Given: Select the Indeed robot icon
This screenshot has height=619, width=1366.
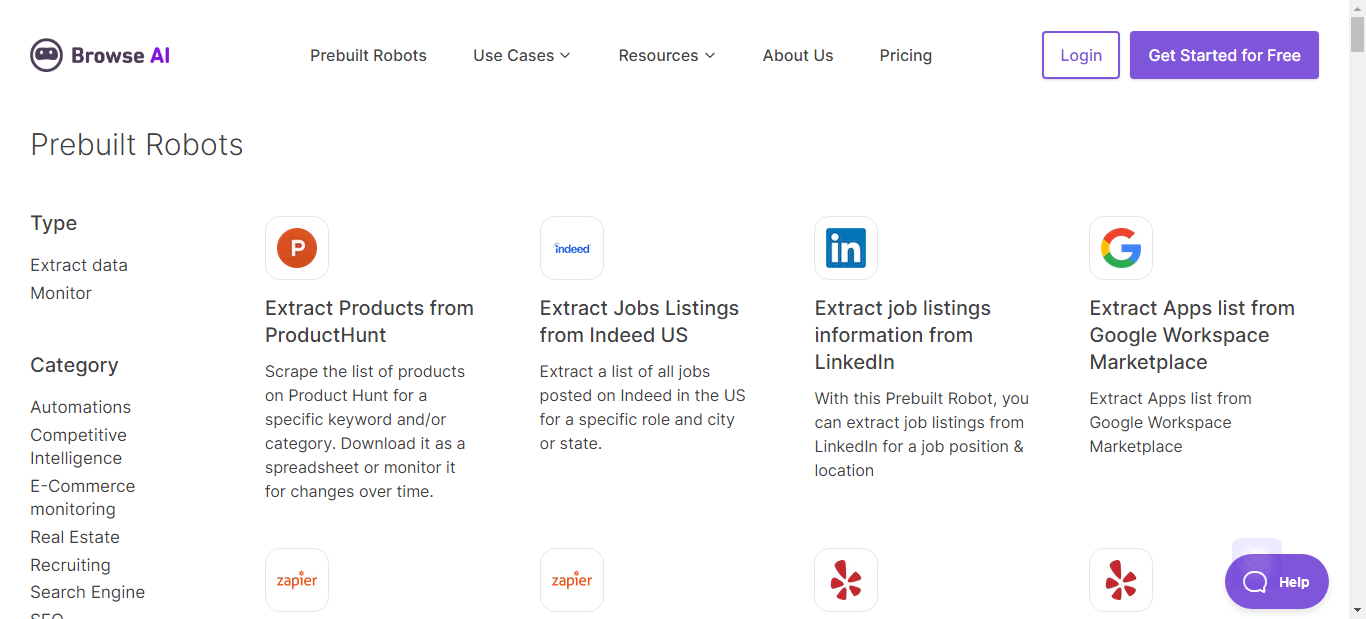Looking at the screenshot, I should tap(572, 248).
